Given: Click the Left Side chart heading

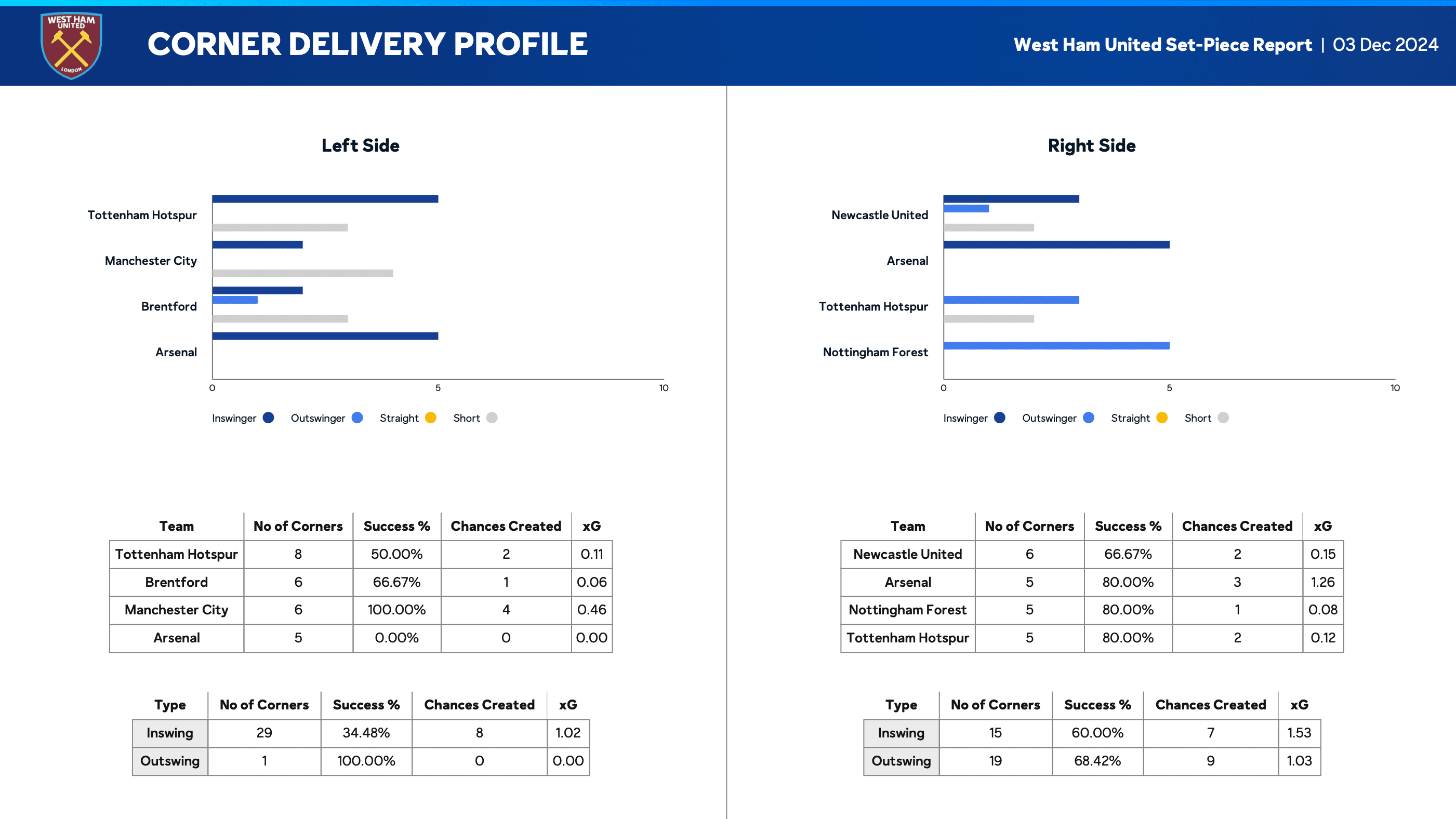Looking at the screenshot, I should 361,145.
